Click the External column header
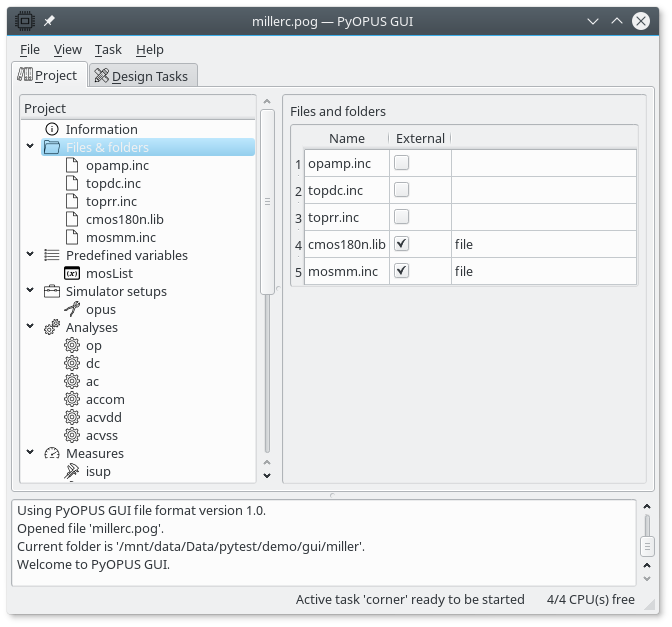672x627 pixels. pyautogui.click(x=420, y=138)
